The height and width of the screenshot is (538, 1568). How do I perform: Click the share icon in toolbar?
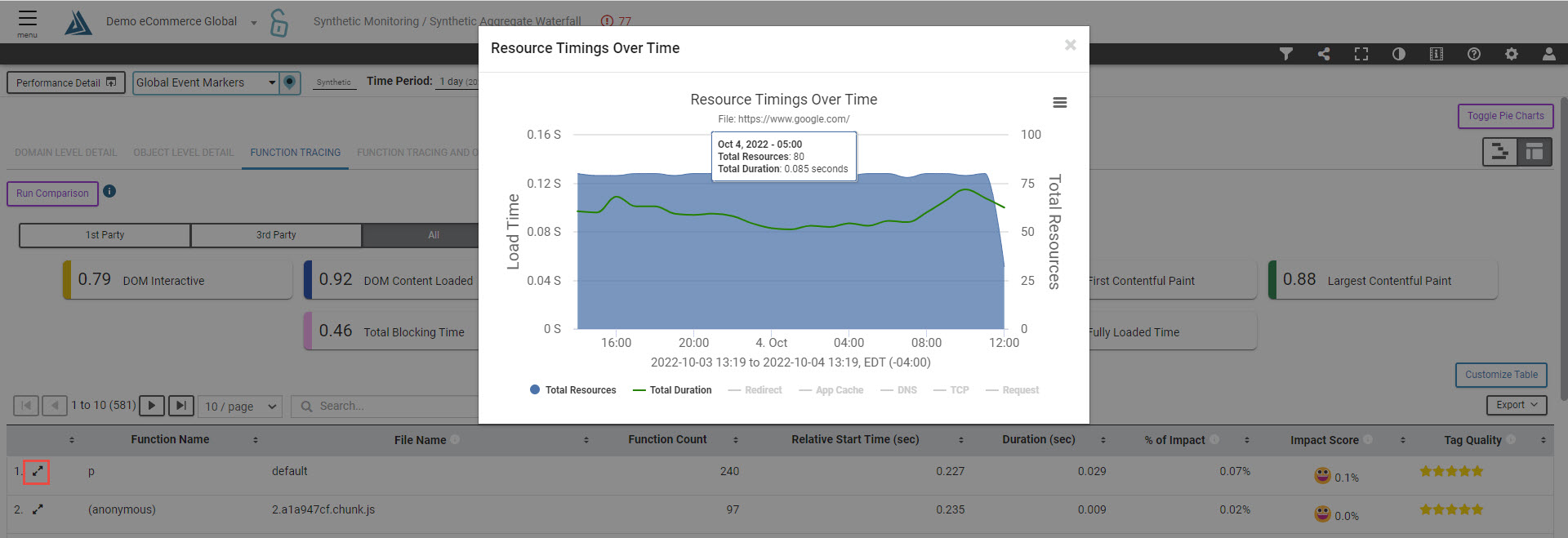[x=1324, y=54]
